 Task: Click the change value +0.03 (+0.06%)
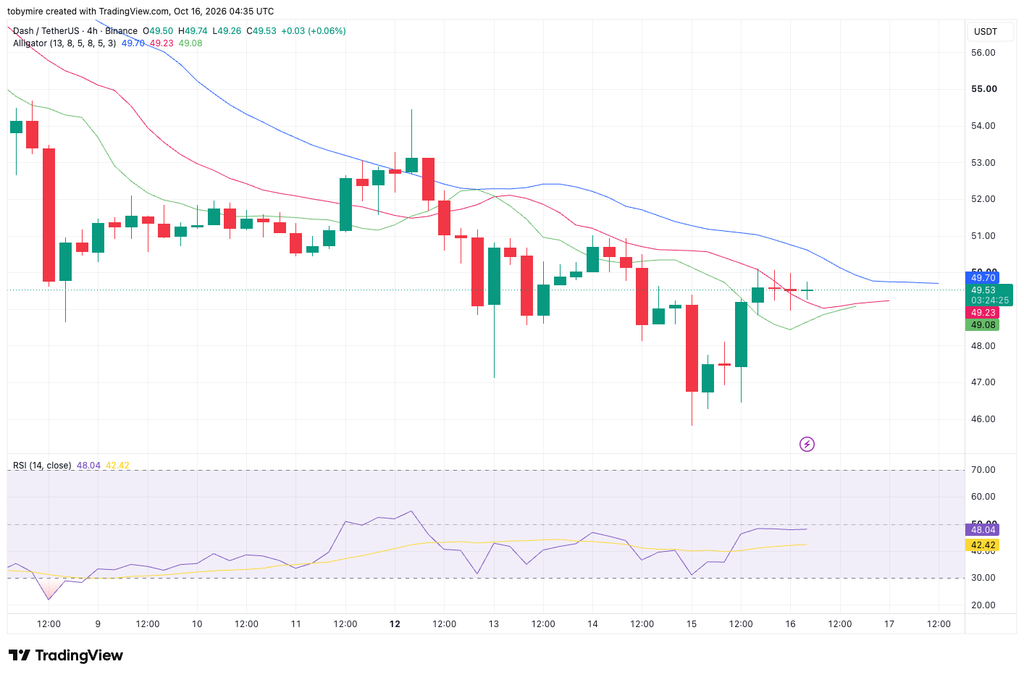click(x=313, y=31)
